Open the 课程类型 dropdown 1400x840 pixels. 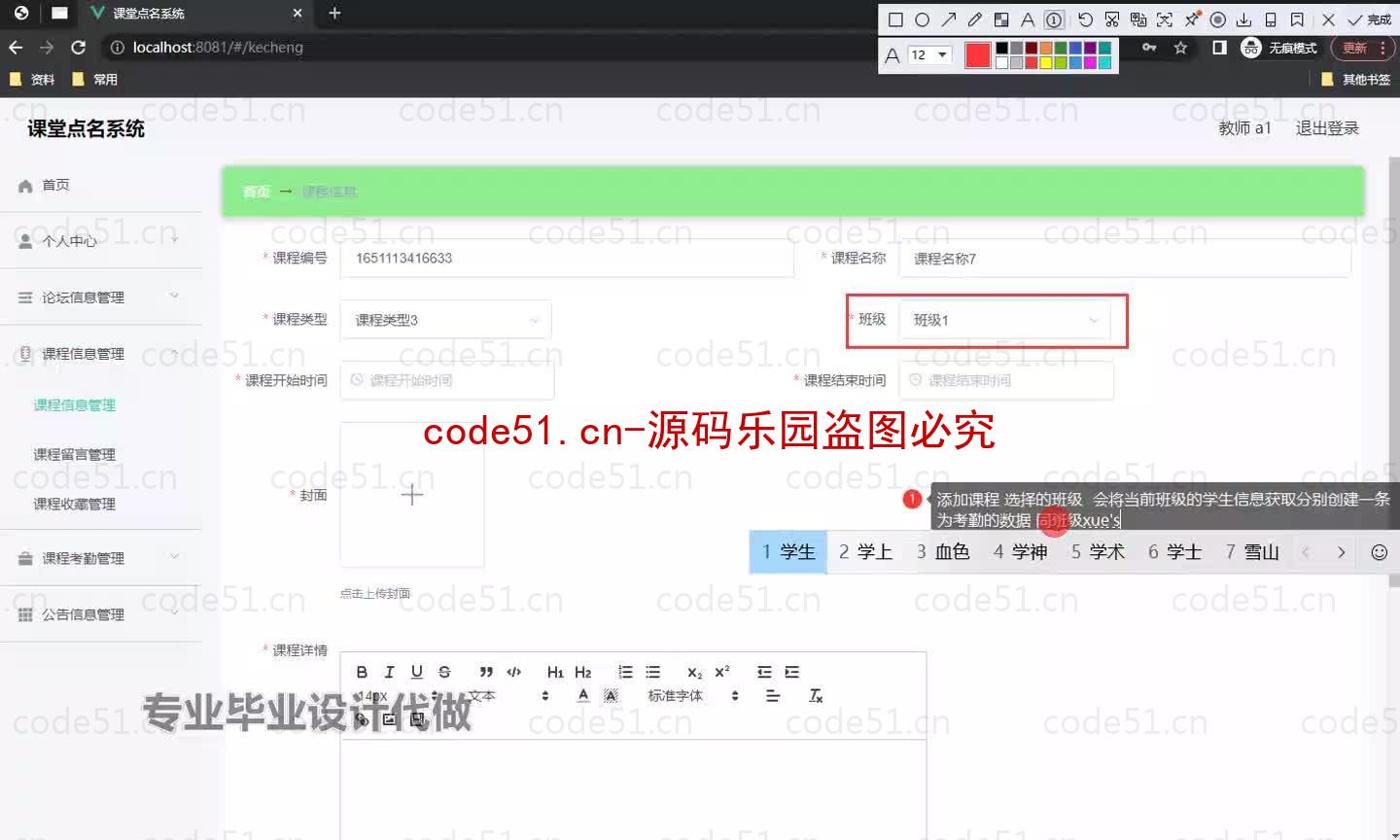(446, 320)
